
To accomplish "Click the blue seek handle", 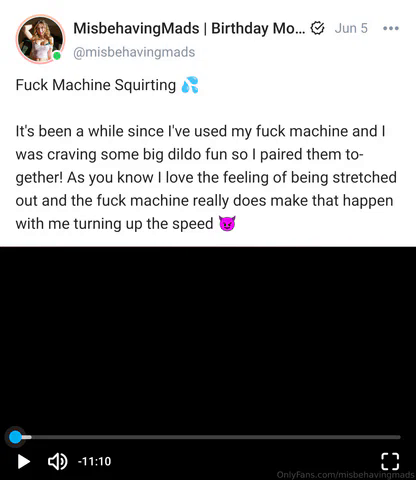I will coord(15,437).
